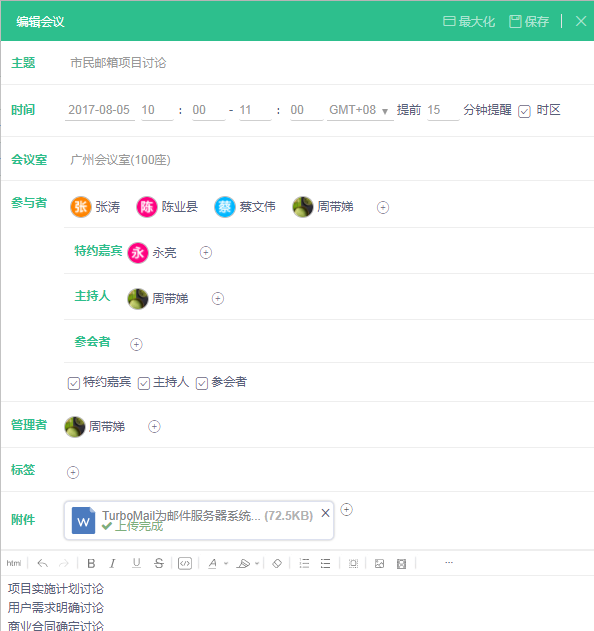Click the text 用户需求明确讨论 in editor
The height and width of the screenshot is (631, 594).
[x=56, y=608]
